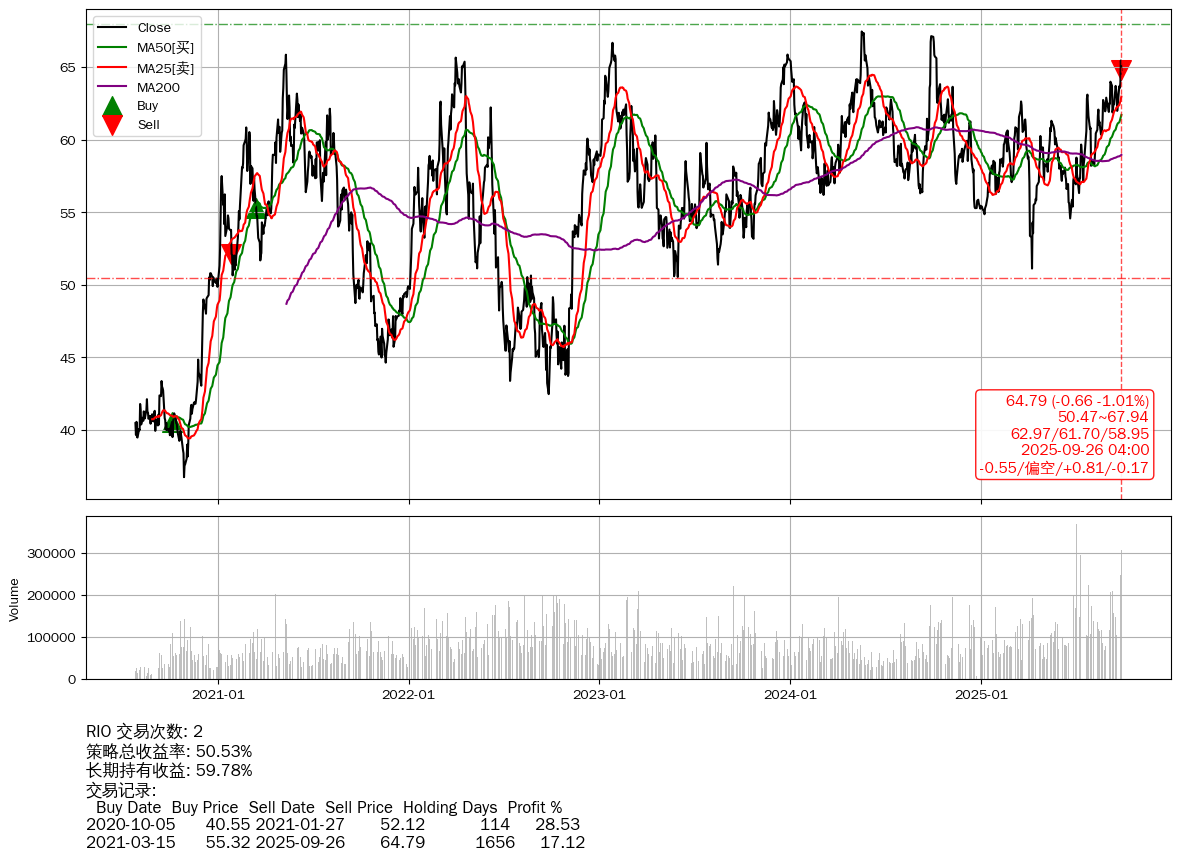Click the 300000 volume axis tick label
The height and width of the screenshot is (860, 1180).
[51, 553]
